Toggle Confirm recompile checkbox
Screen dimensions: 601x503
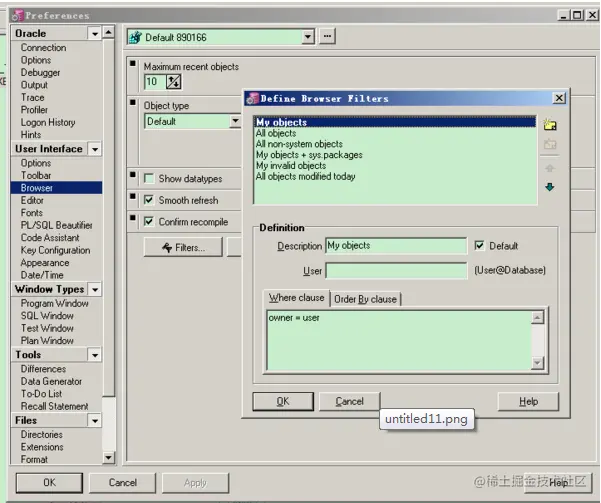(149, 221)
